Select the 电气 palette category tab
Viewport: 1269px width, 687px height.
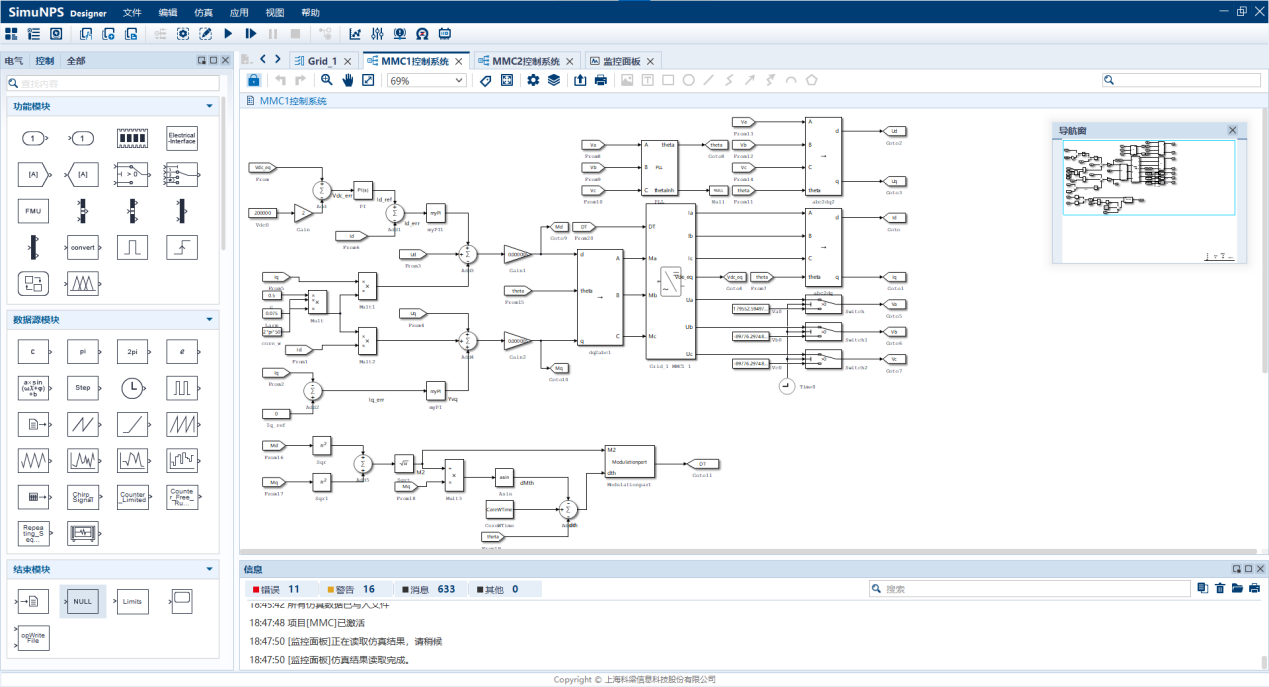point(14,61)
